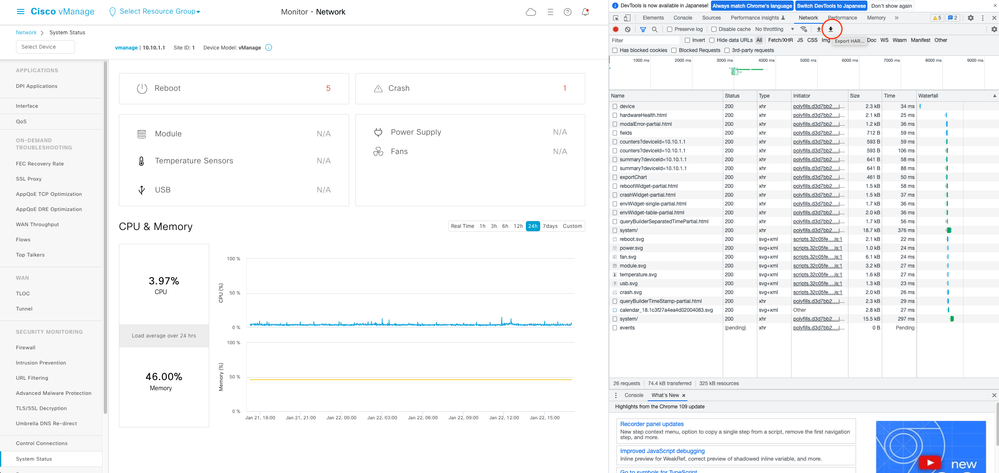Enable the Preserve log checkbox

tap(670, 29)
